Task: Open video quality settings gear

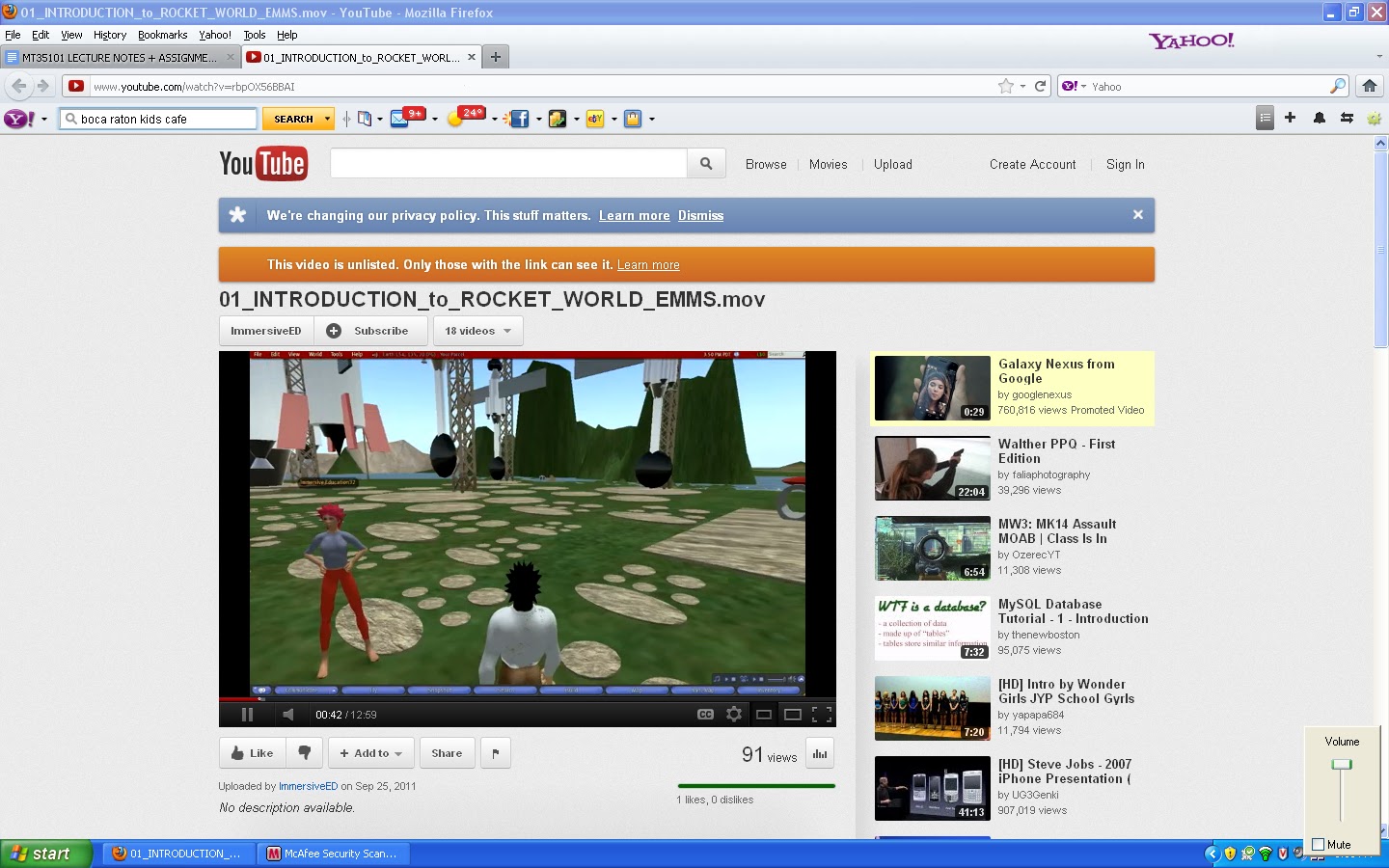Action: click(x=734, y=715)
